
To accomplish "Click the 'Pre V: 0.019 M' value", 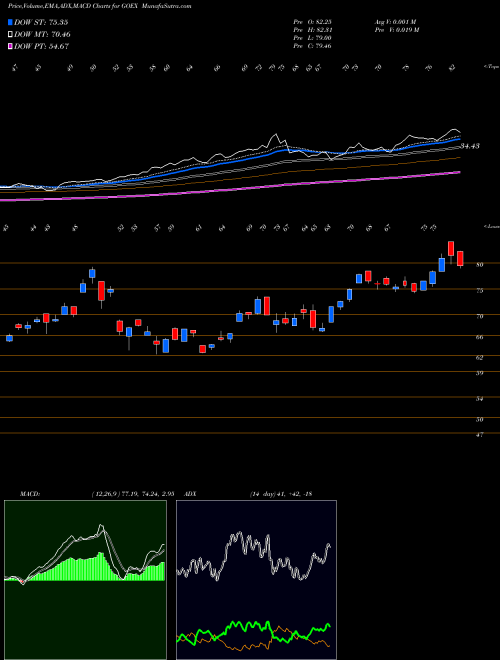I will point(397,30).
